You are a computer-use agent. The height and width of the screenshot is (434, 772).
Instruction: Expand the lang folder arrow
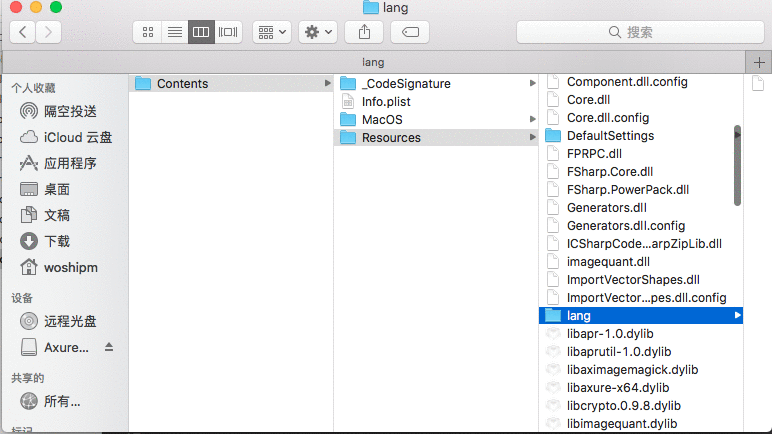737,315
